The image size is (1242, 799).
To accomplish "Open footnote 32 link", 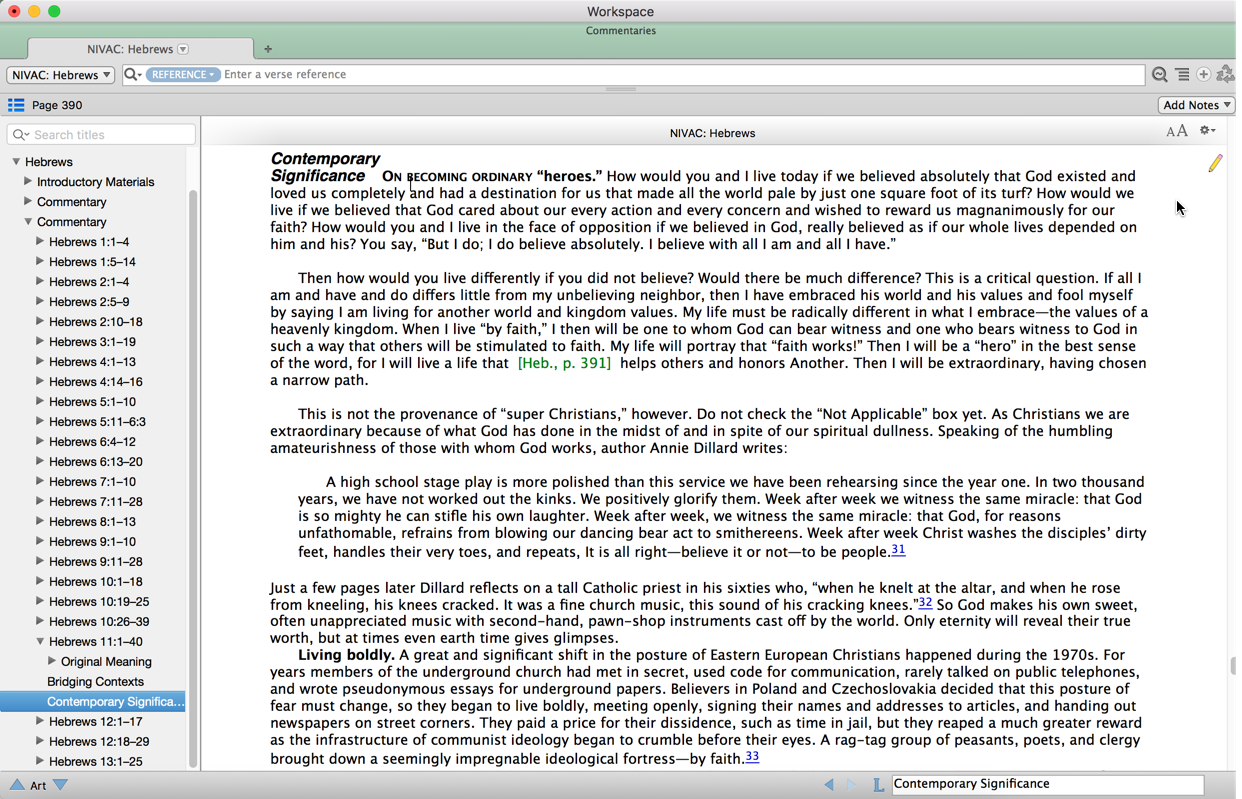I will (x=925, y=603).
